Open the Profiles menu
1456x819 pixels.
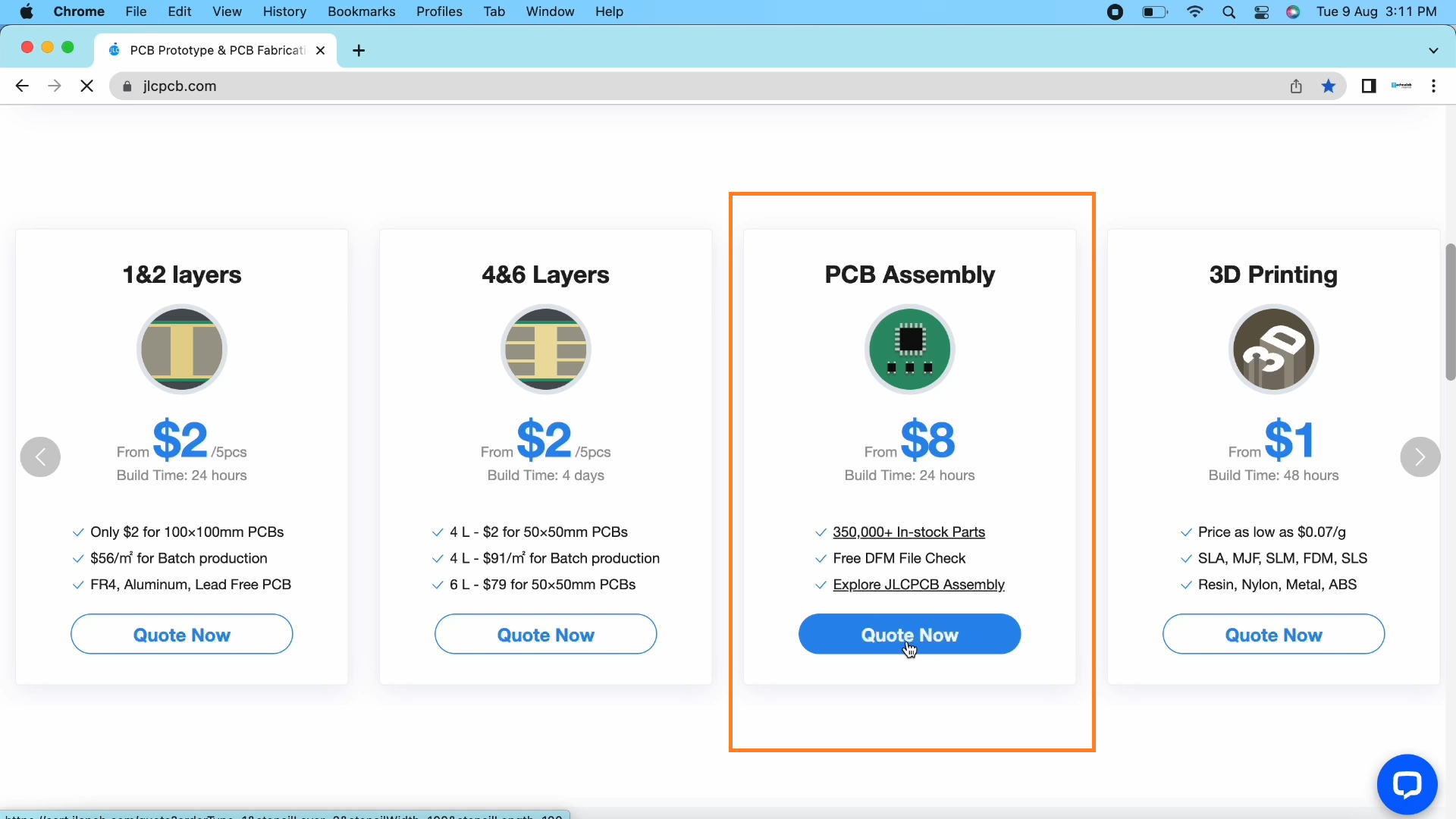[439, 11]
